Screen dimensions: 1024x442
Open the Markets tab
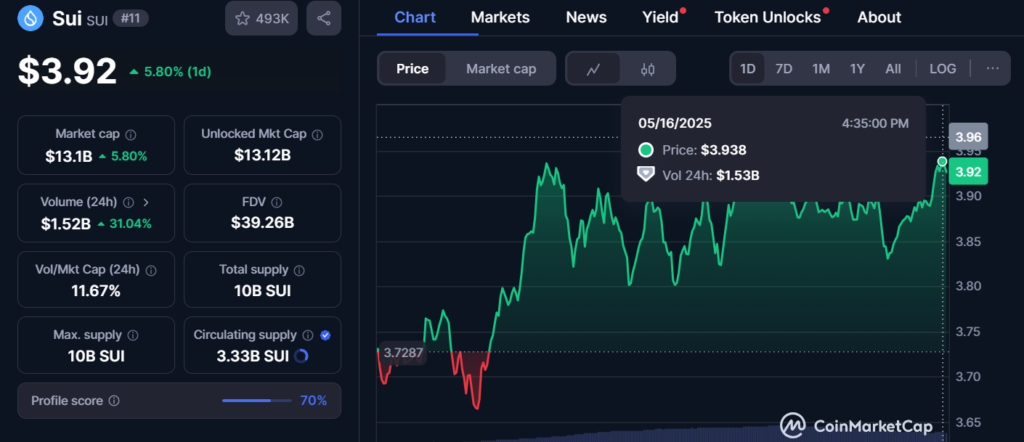(x=500, y=18)
